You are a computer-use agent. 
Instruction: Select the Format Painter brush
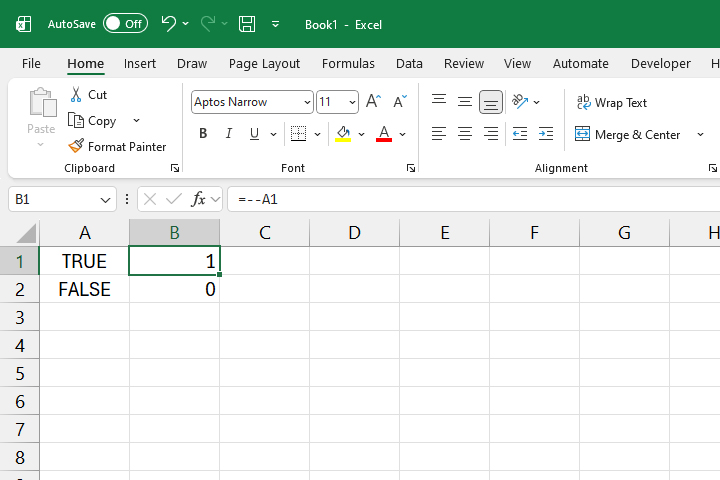[76, 146]
